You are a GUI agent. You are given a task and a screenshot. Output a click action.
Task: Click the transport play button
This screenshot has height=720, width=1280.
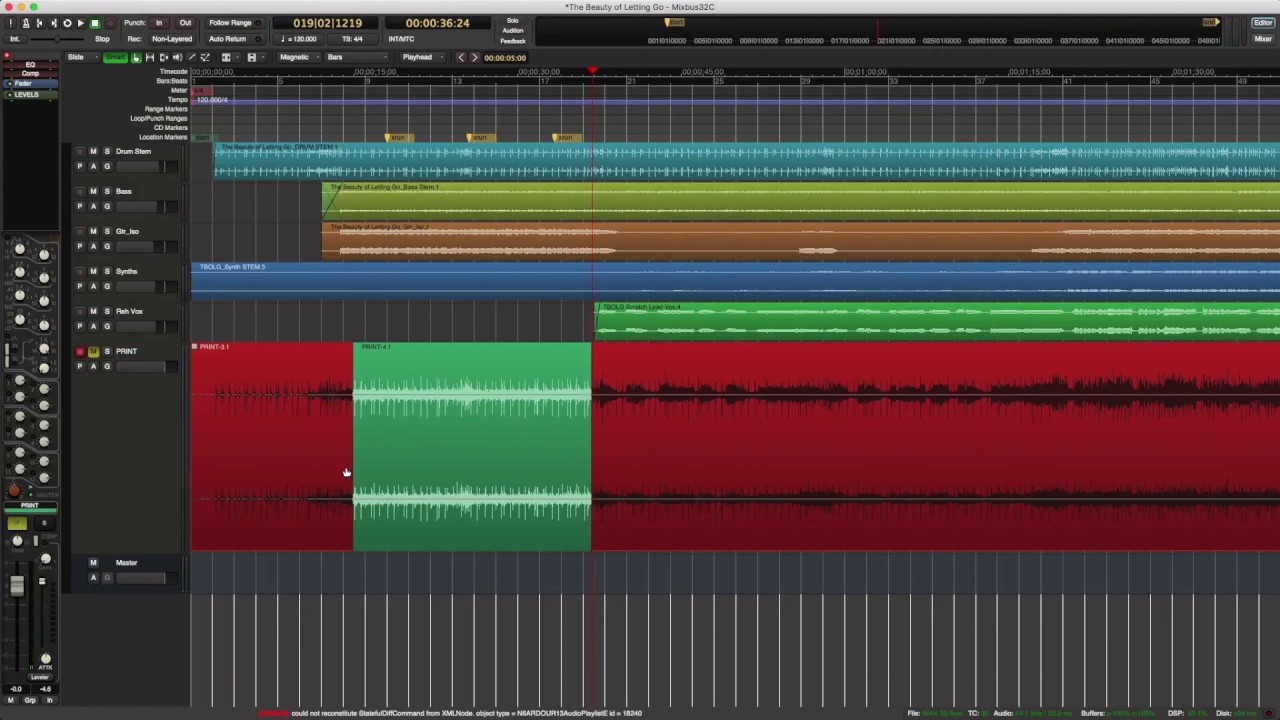pyautogui.click(x=81, y=23)
